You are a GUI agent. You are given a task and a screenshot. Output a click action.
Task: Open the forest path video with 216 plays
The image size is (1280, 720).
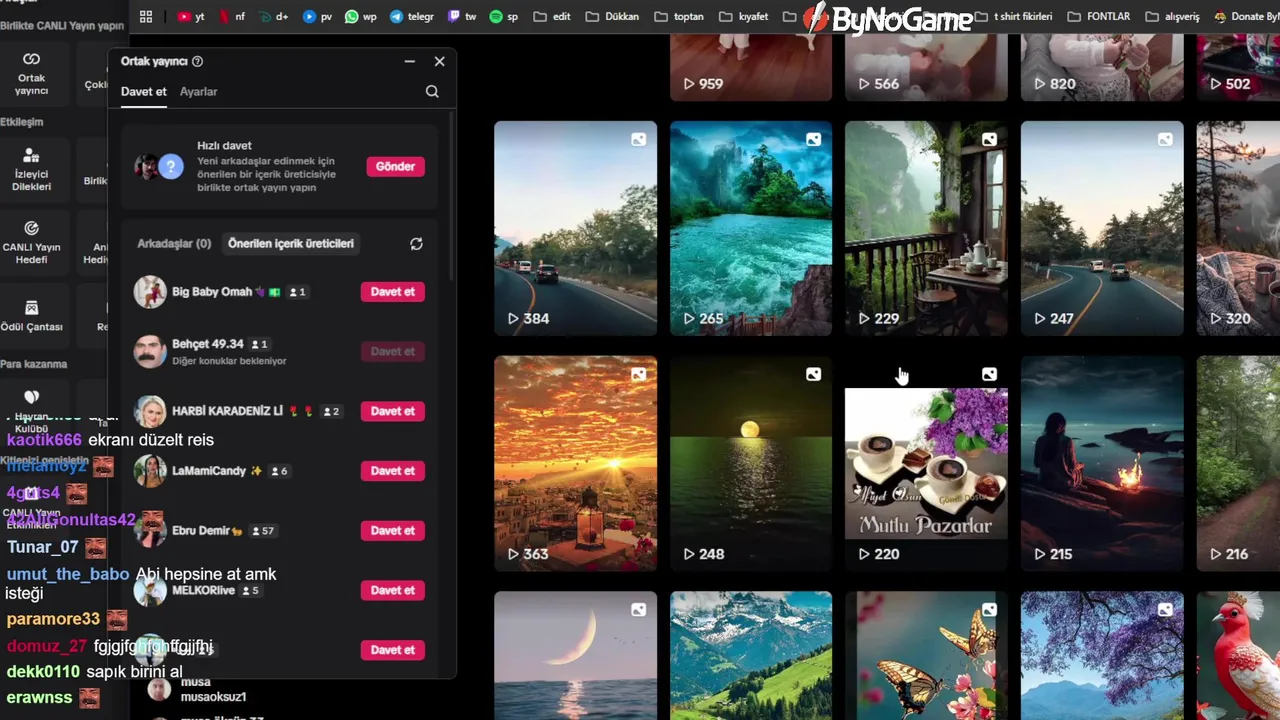pos(1238,464)
